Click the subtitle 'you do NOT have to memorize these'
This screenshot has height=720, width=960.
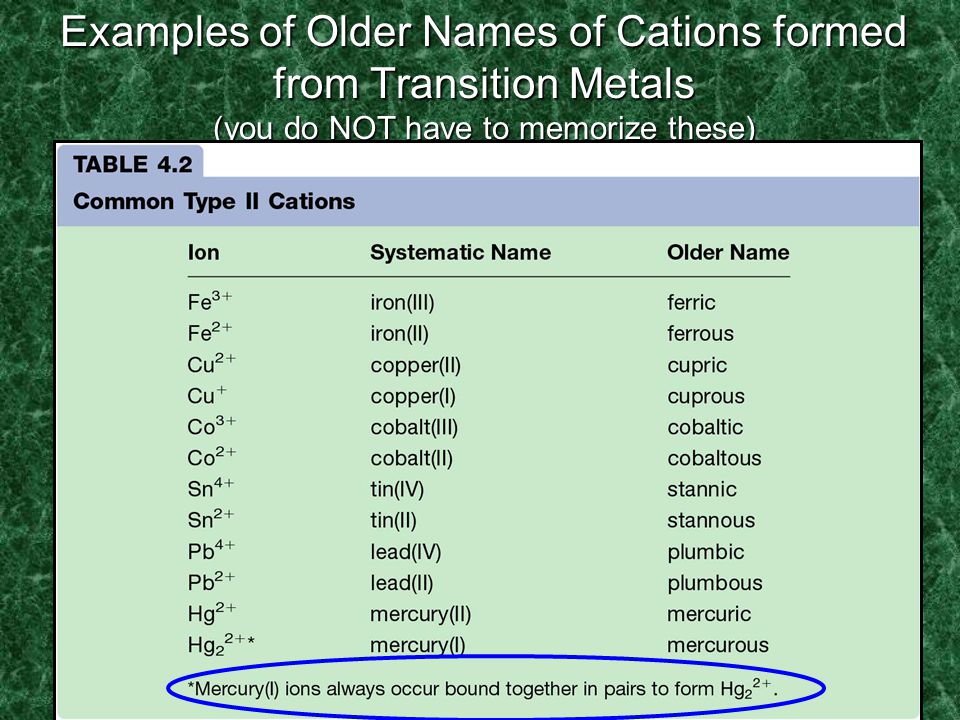pyautogui.click(x=484, y=128)
